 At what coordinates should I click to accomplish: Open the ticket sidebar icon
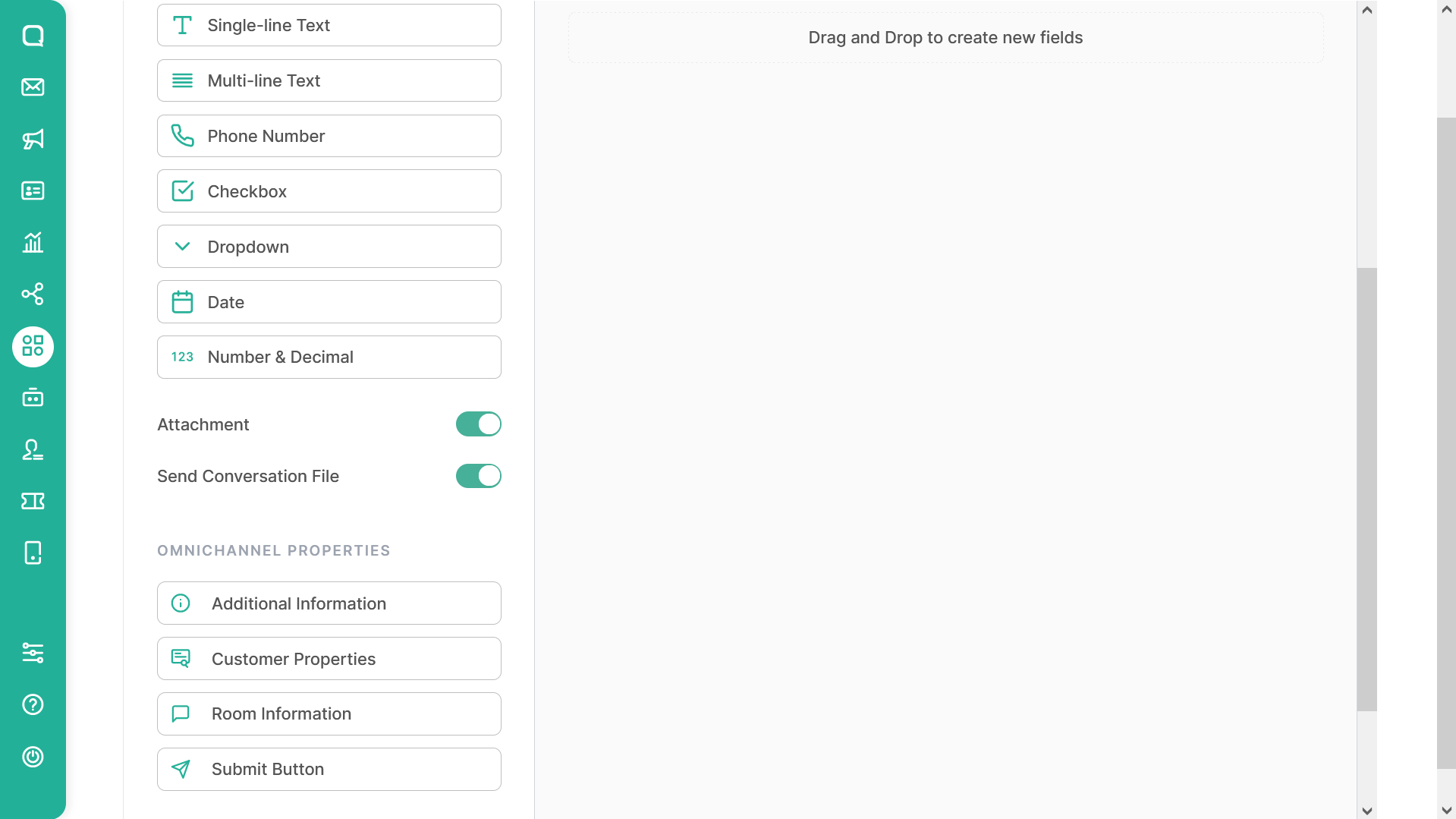pyautogui.click(x=33, y=501)
